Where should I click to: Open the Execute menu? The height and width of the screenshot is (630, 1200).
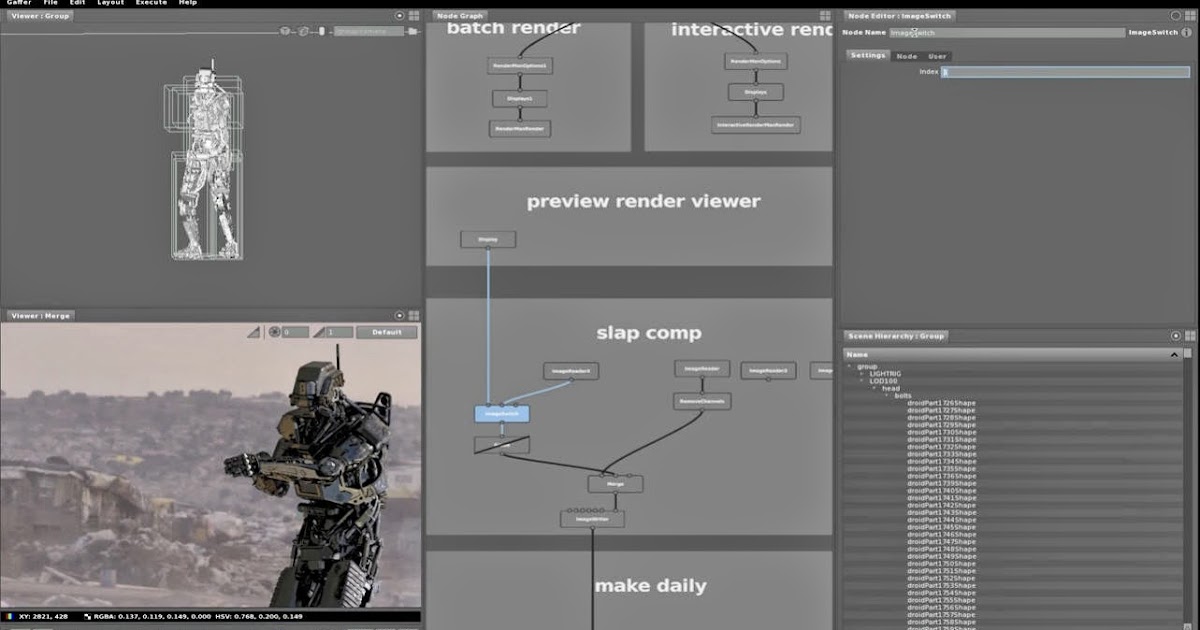coord(150,3)
